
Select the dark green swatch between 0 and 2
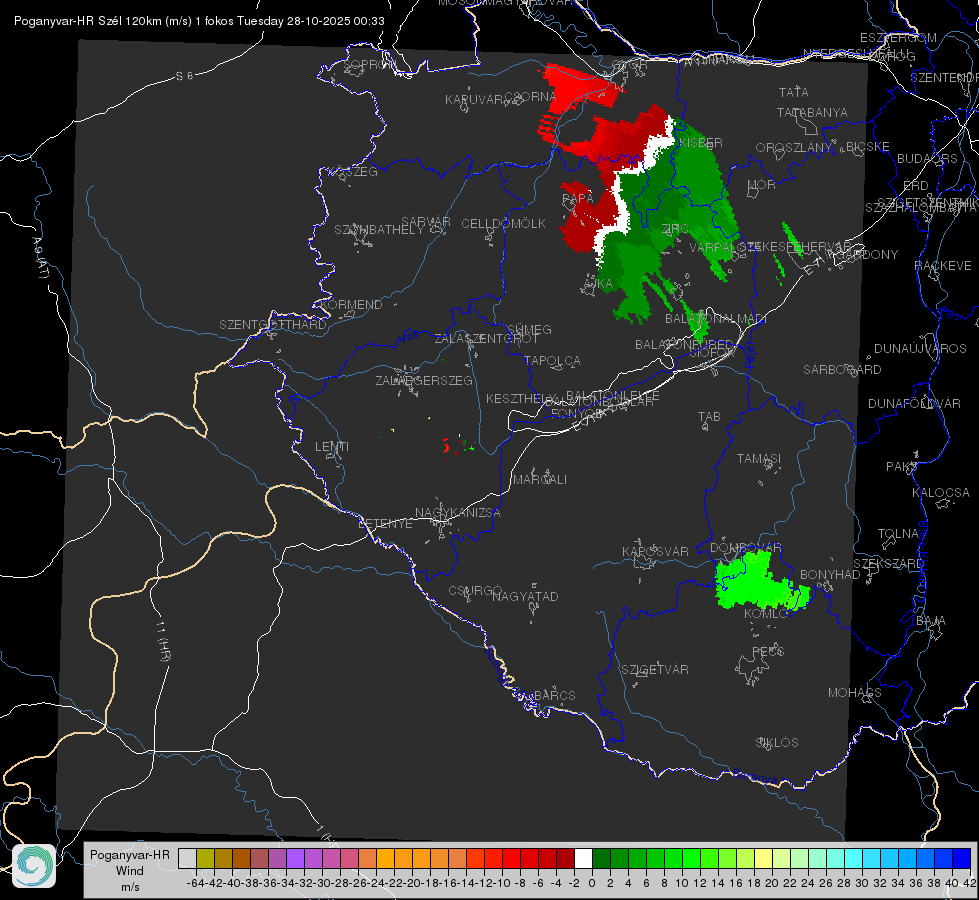pyautogui.click(x=601, y=859)
